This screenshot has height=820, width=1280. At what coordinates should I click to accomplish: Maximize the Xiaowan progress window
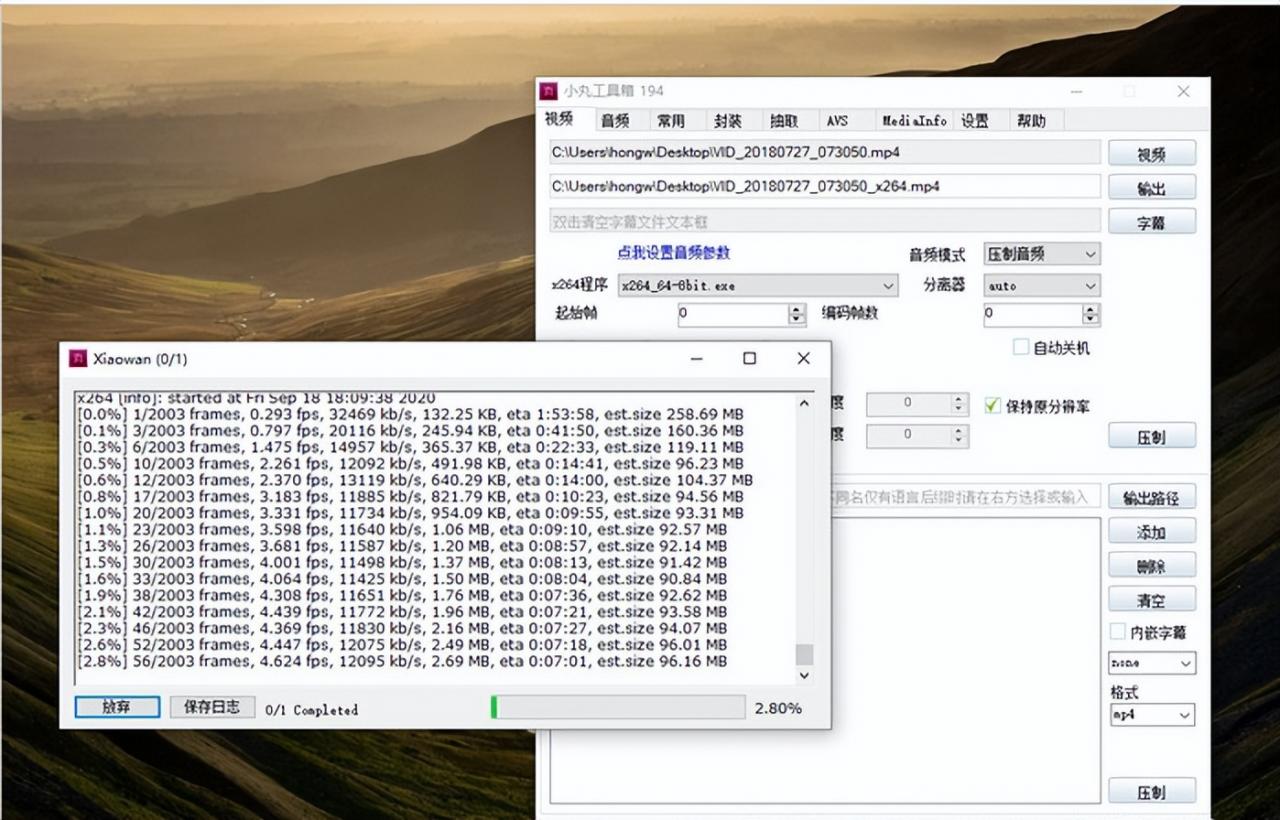(749, 358)
